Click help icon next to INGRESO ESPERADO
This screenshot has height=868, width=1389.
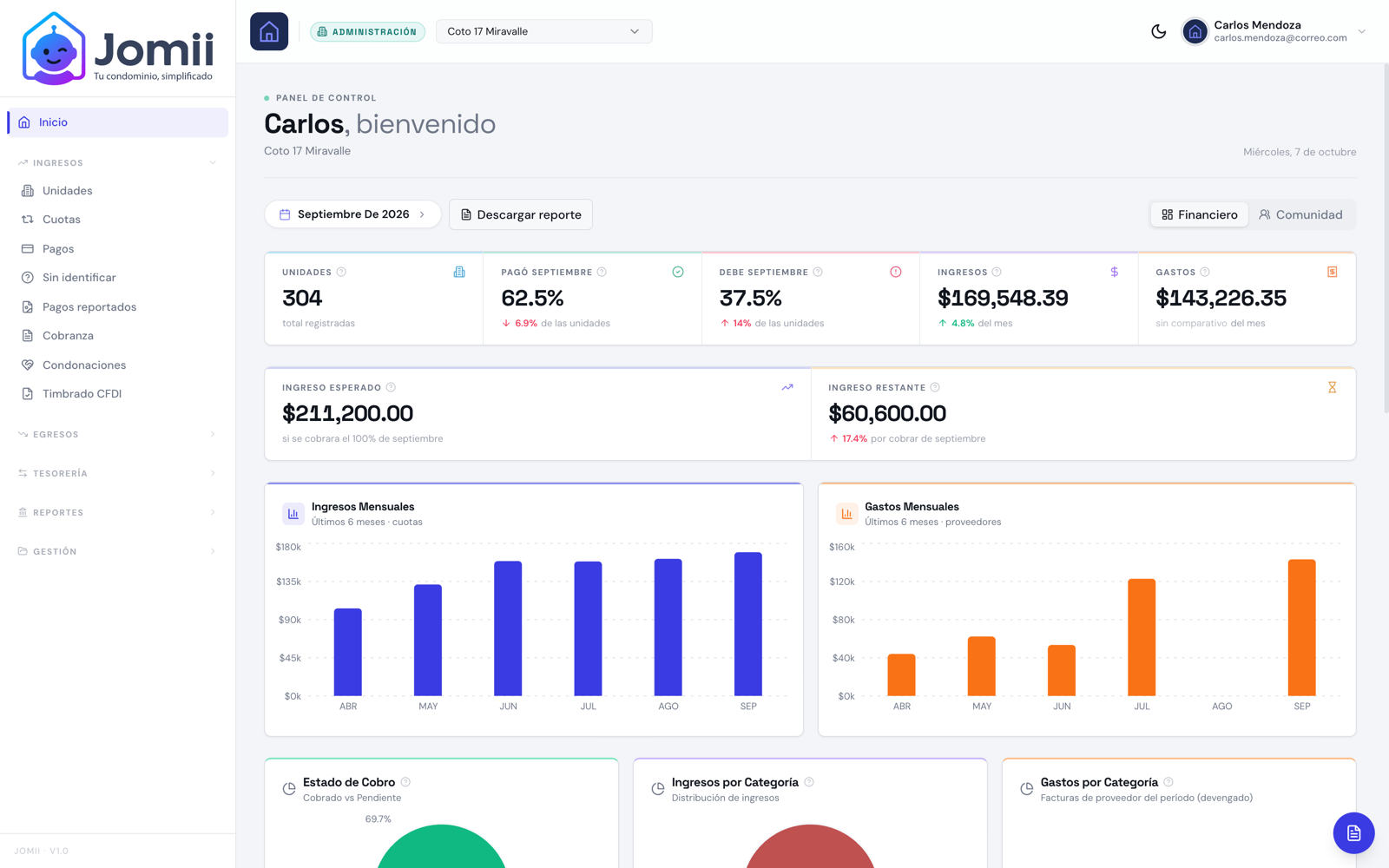coord(391,387)
